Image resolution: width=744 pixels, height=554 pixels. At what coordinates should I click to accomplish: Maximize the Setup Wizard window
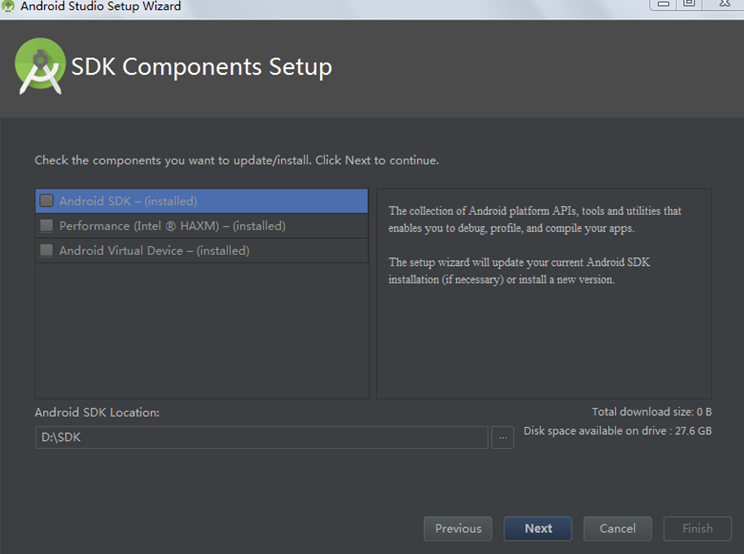[x=689, y=4]
